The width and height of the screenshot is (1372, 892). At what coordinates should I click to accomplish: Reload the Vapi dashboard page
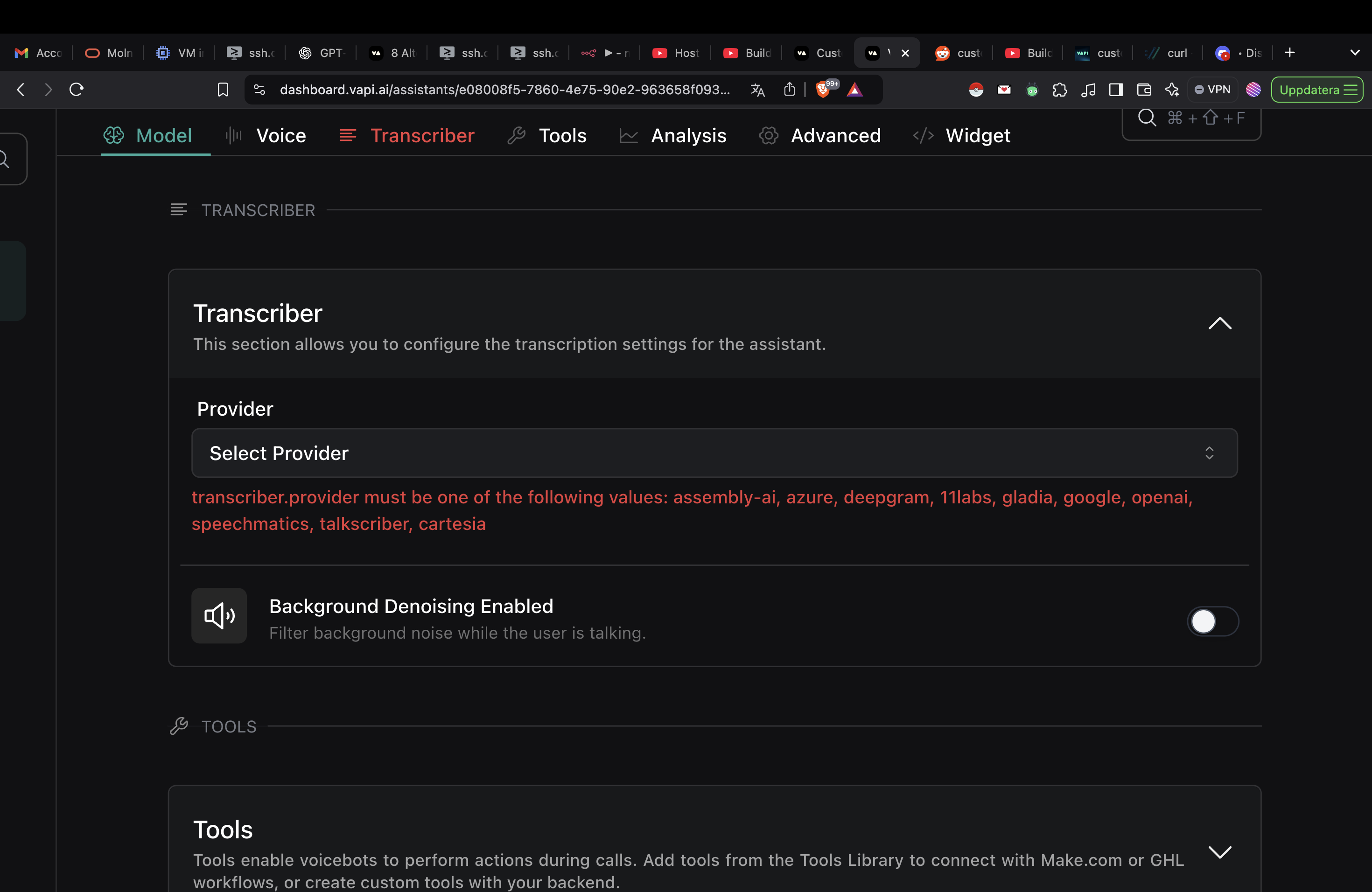point(77,89)
